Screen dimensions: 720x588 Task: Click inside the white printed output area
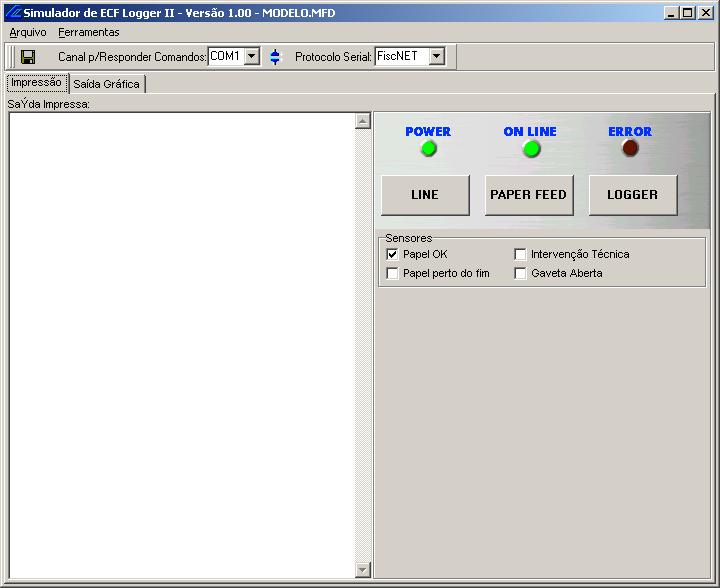[x=182, y=345]
